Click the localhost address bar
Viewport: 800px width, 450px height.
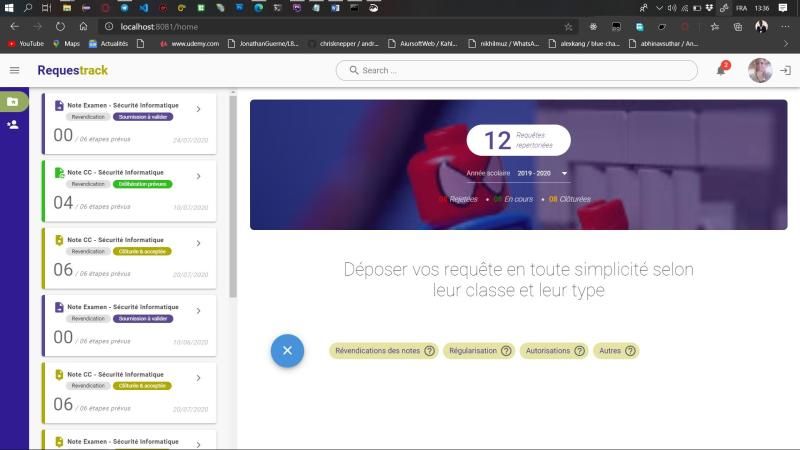click(337, 27)
